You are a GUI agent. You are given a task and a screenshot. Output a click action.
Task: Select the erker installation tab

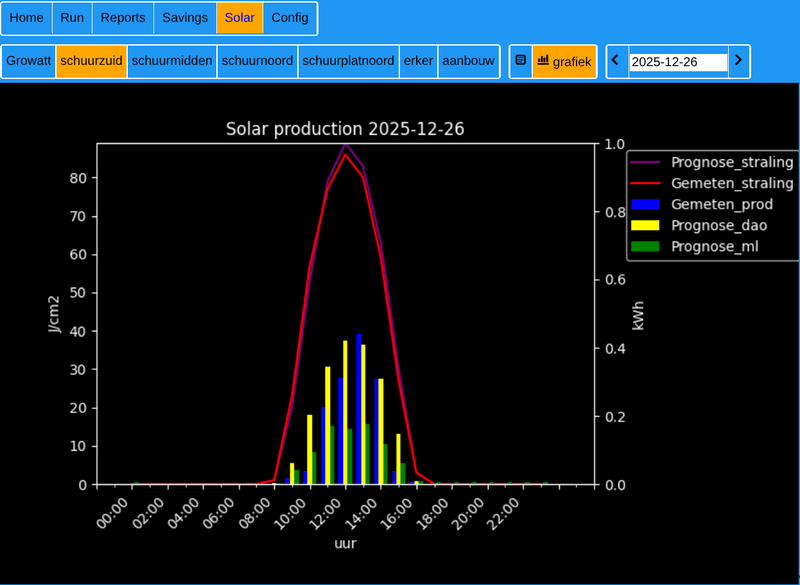(418, 61)
